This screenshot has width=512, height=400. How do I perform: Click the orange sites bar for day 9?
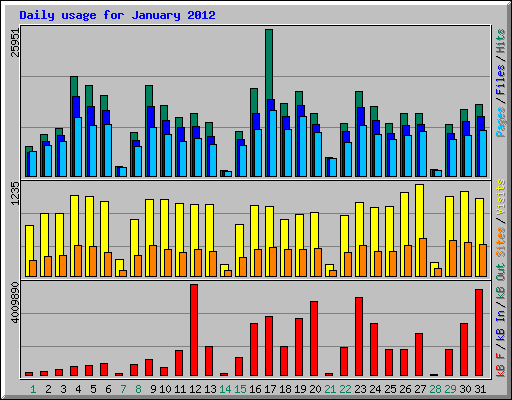click(x=153, y=261)
